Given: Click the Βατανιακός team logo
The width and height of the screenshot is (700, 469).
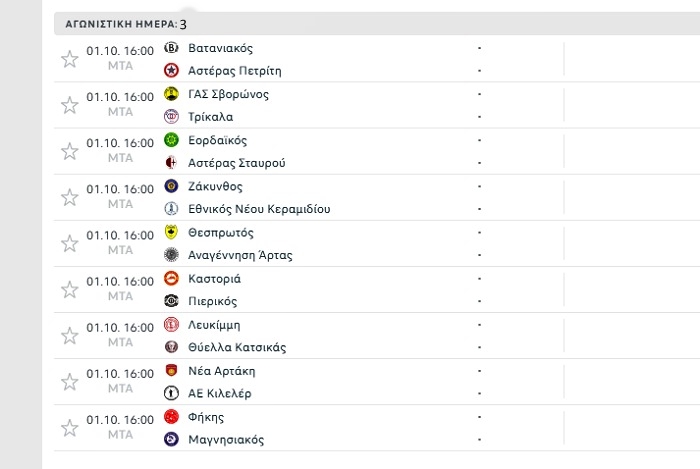Looking at the screenshot, I should [171, 47].
